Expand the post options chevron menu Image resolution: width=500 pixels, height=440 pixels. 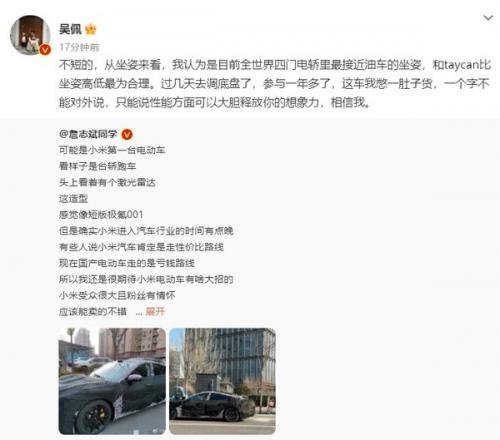point(488,18)
